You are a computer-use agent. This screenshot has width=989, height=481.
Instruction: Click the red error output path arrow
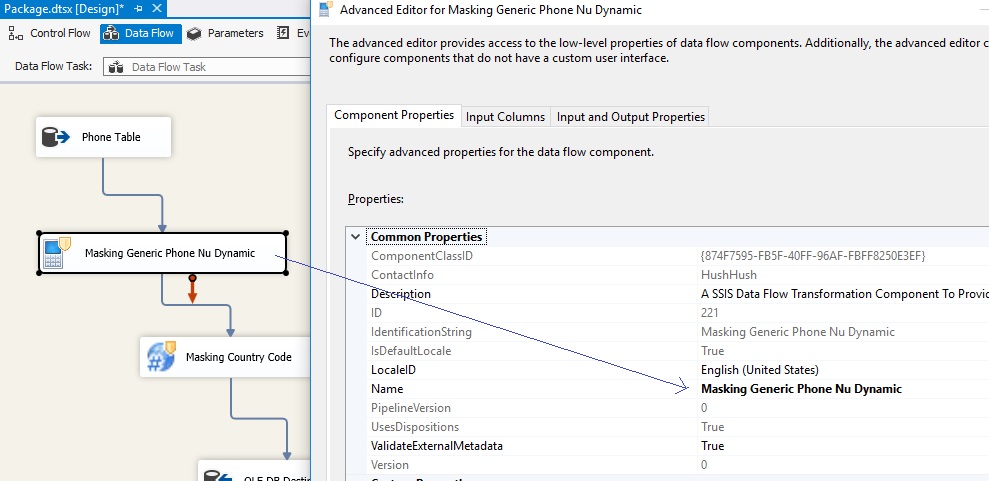tap(192, 289)
